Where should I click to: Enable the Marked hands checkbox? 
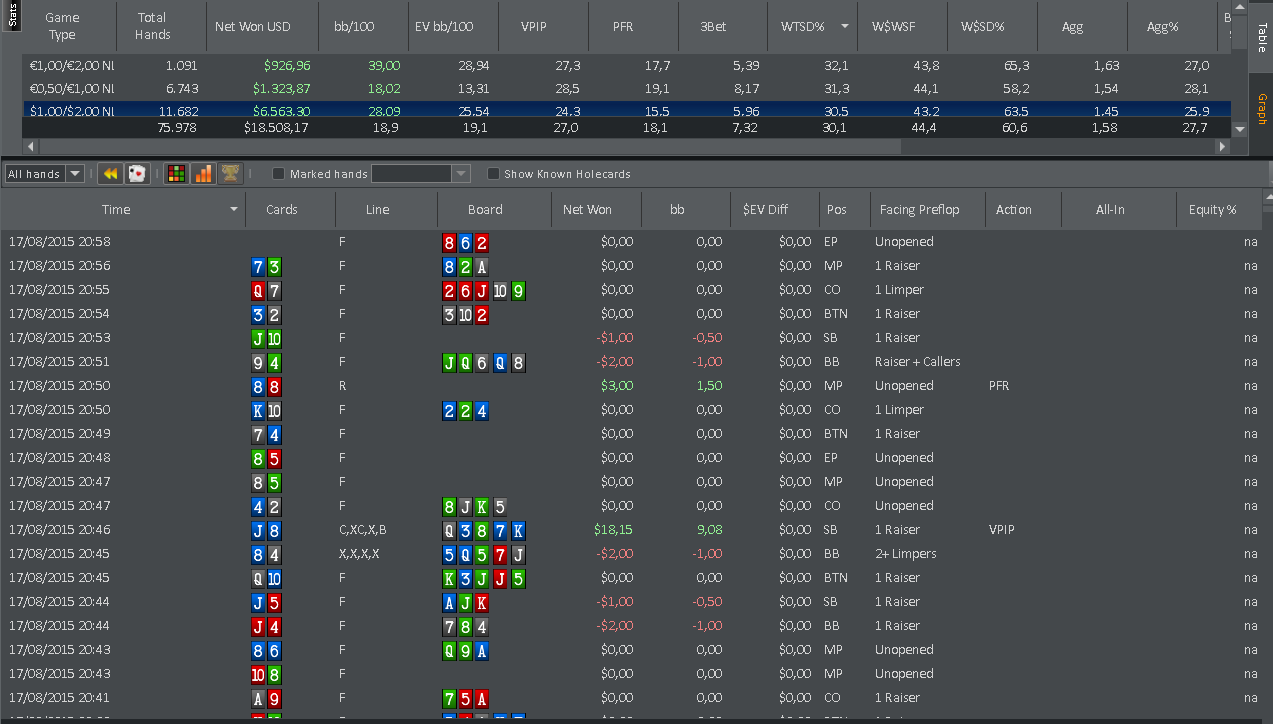point(279,174)
